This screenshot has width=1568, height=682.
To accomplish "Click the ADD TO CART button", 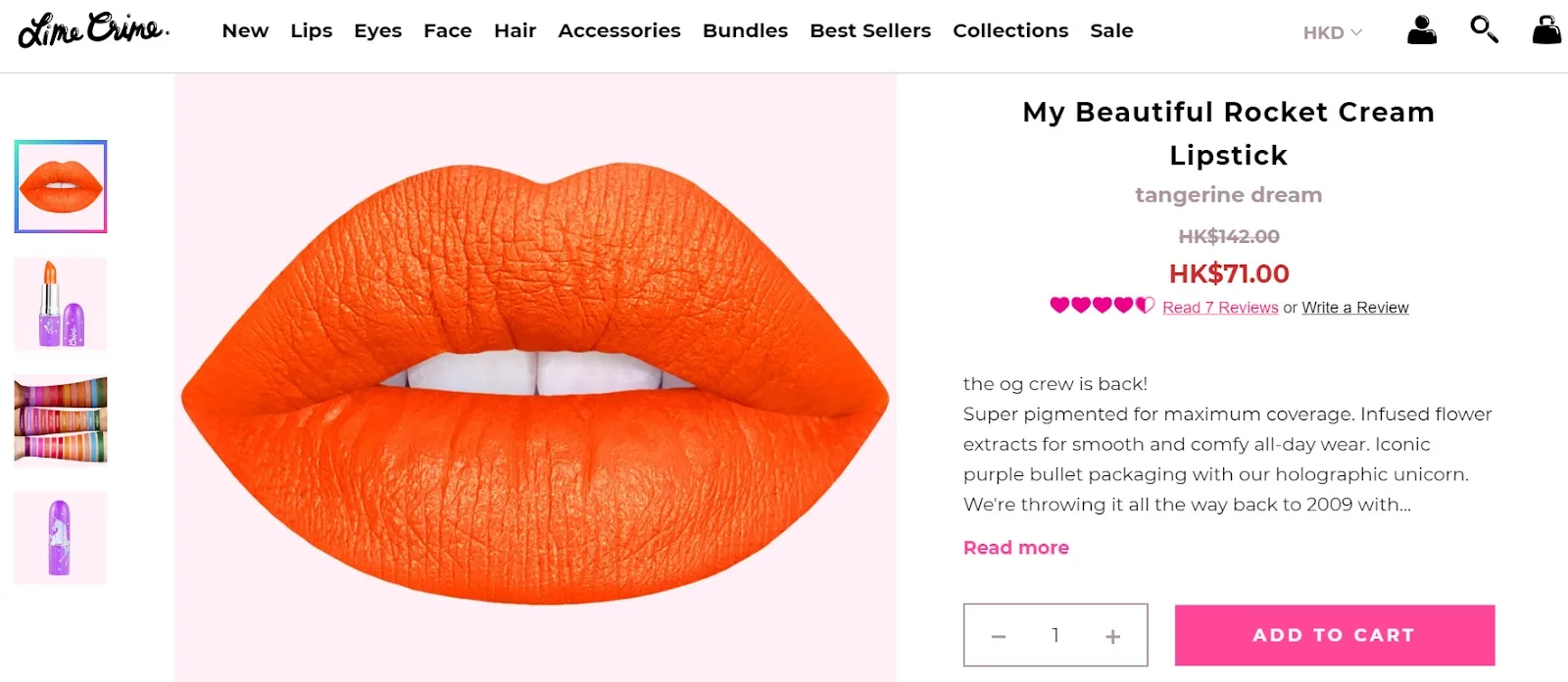I will 1334,635.
